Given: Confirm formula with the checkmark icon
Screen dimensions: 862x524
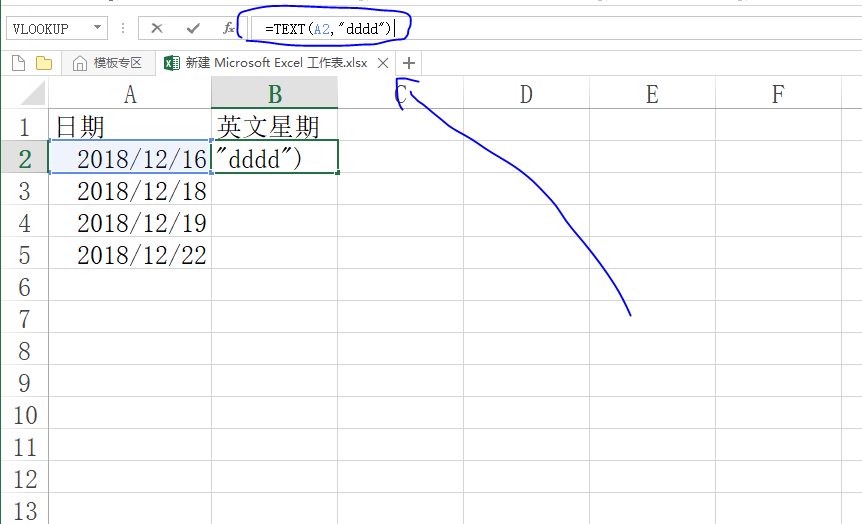Looking at the screenshot, I should (193, 28).
